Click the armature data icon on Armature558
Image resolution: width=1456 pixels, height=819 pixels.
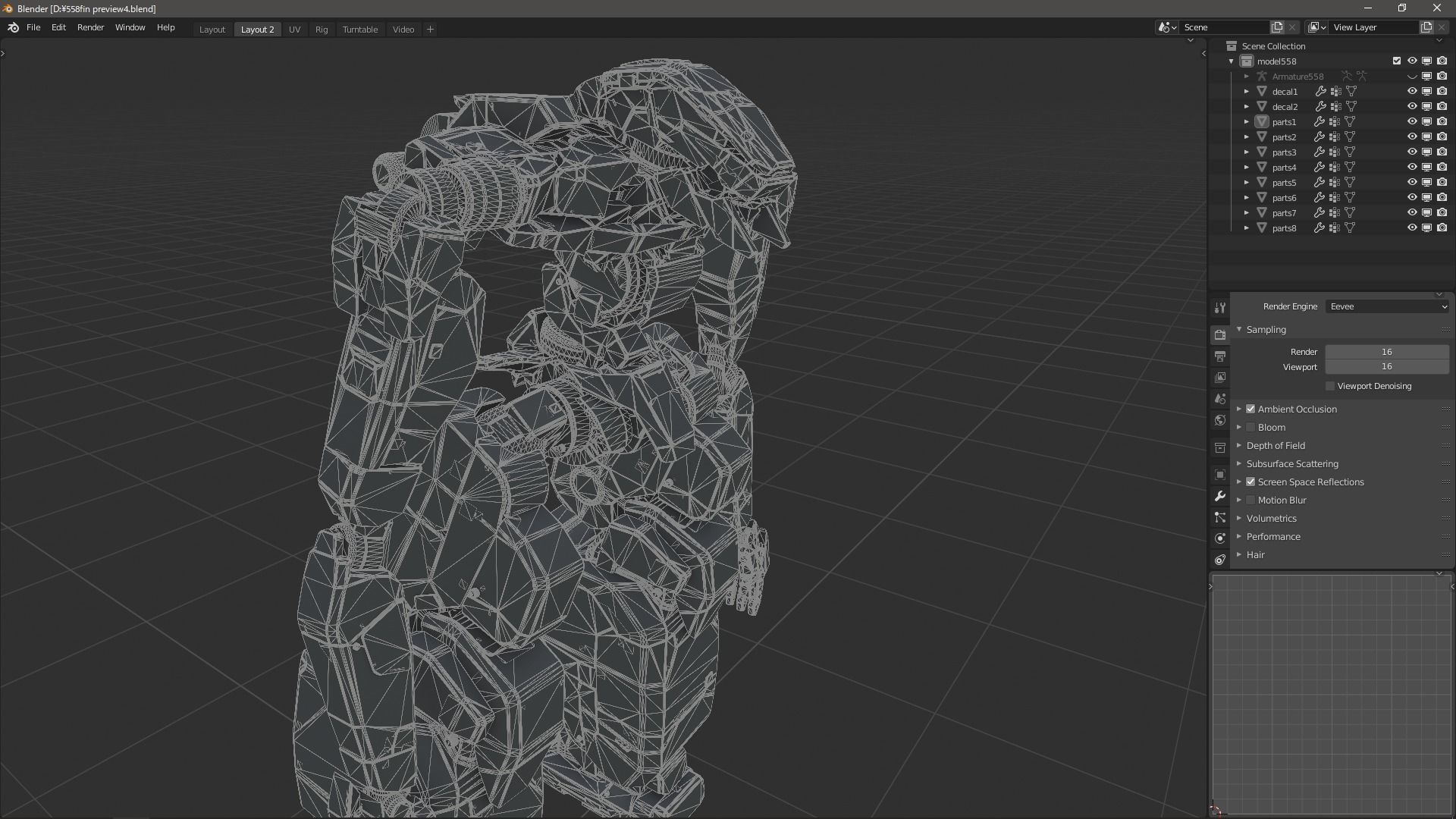1362,77
